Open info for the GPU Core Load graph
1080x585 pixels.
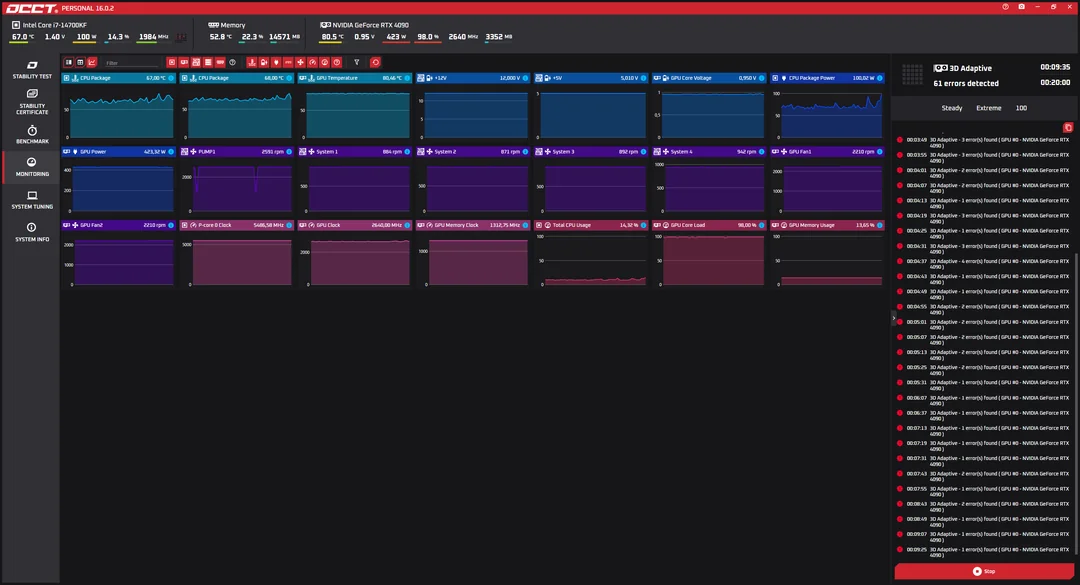pos(761,225)
